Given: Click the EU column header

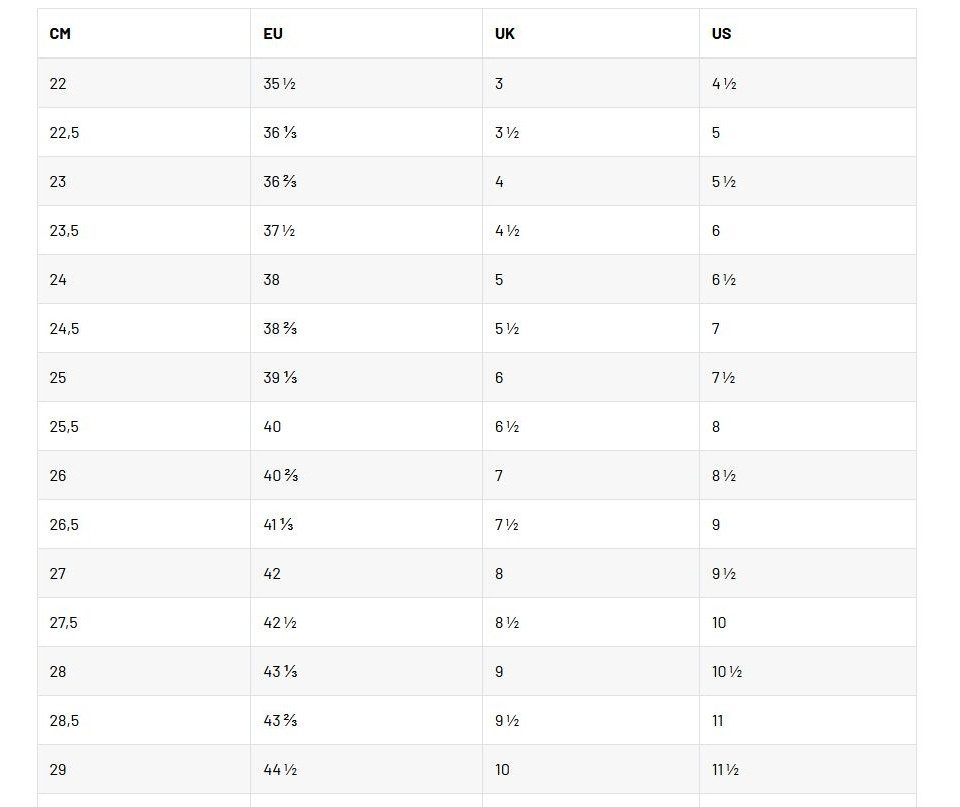Looking at the screenshot, I should pos(273,33).
